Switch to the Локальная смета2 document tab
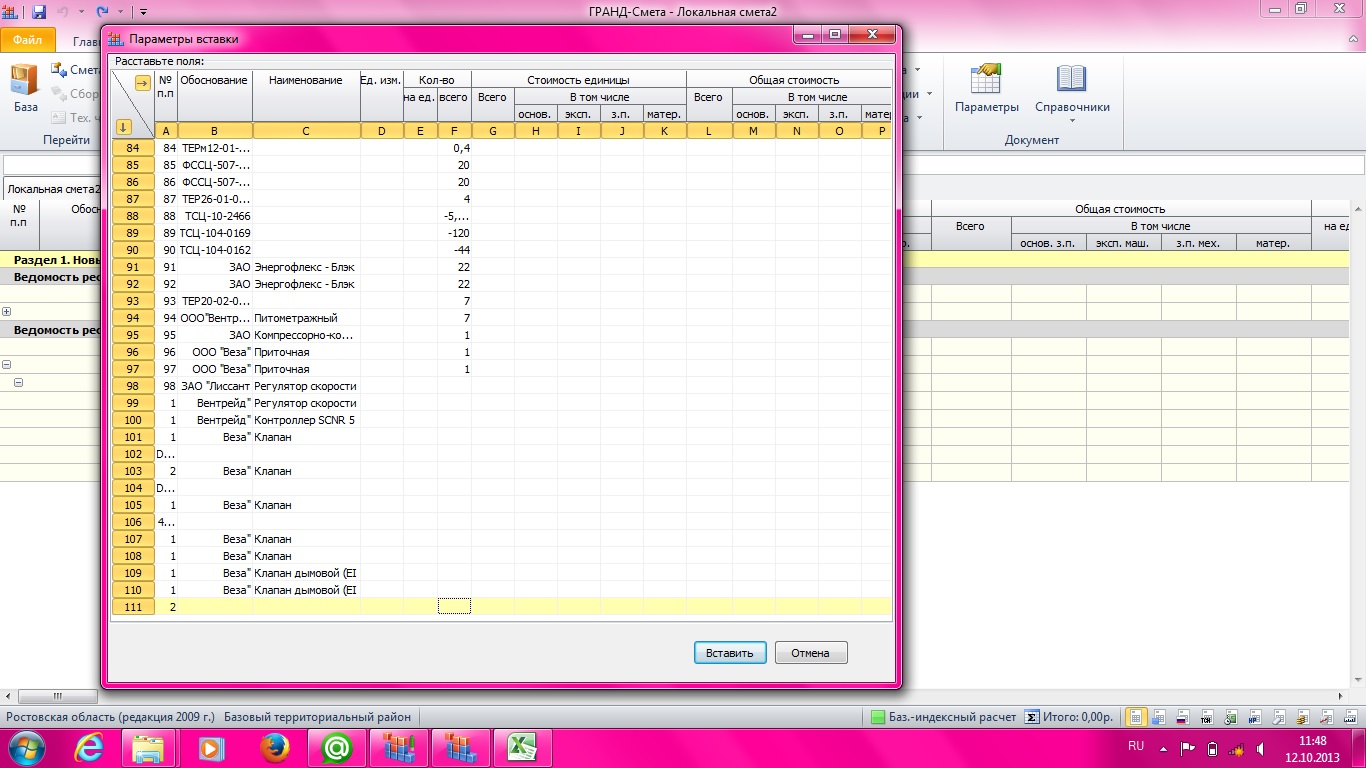Image resolution: width=1366 pixels, height=768 pixels. pyautogui.click(x=53, y=188)
